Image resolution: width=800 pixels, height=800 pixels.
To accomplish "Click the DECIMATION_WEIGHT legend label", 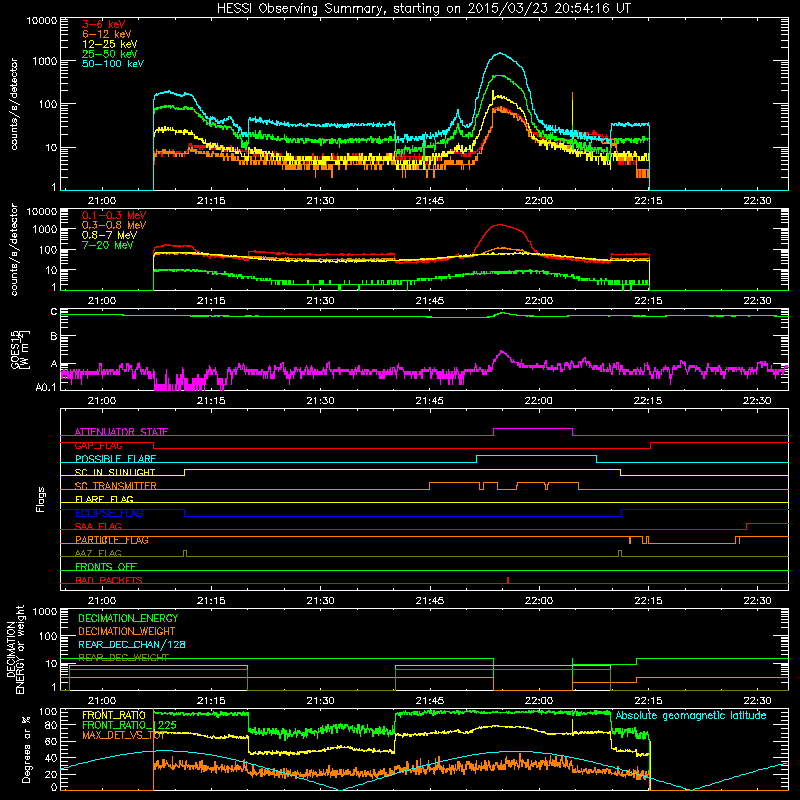I will (x=127, y=631).
